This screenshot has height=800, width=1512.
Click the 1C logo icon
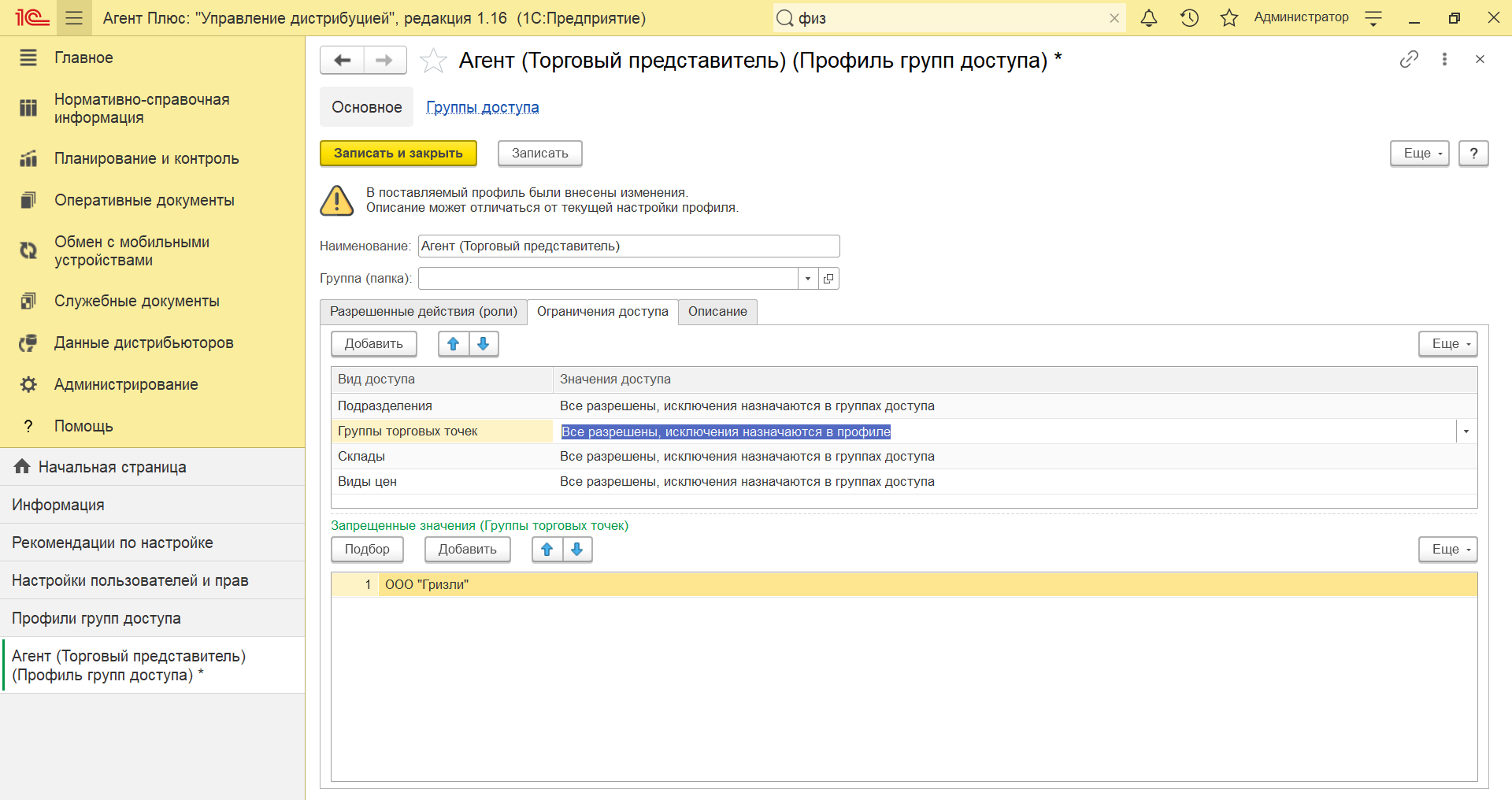coord(31,18)
